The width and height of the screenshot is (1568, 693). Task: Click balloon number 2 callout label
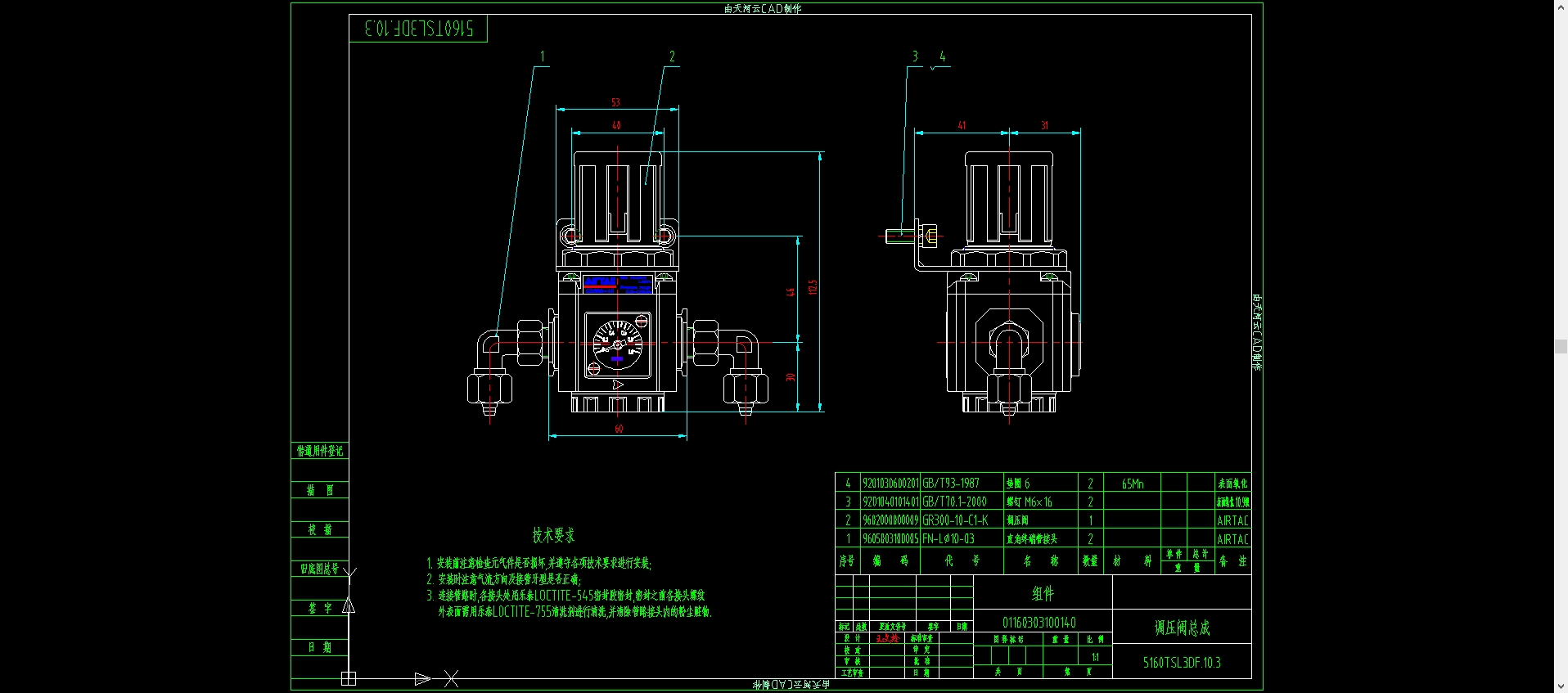672,56
